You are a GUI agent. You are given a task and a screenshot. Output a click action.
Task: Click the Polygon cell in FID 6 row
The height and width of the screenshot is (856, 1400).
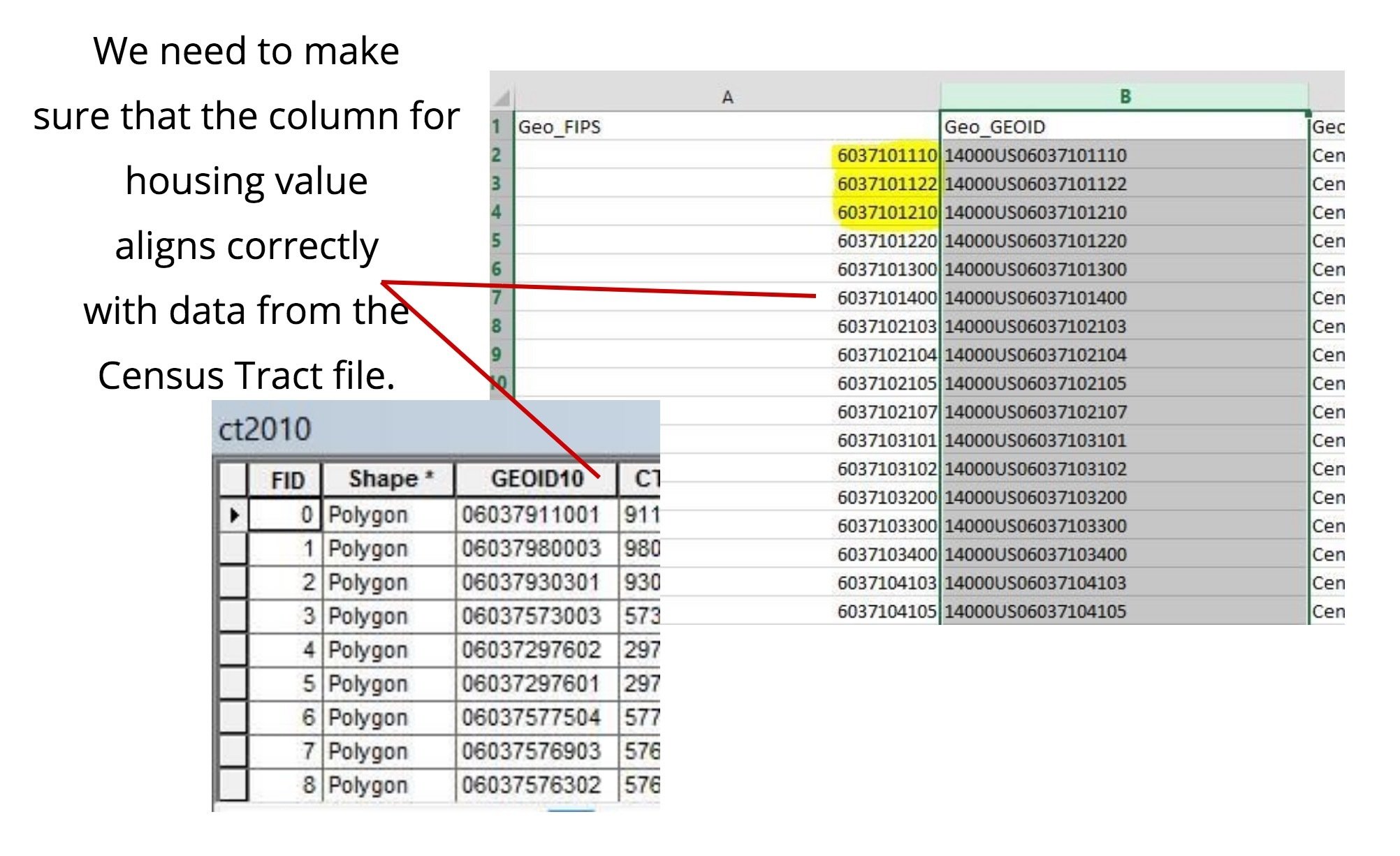click(x=368, y=718)
